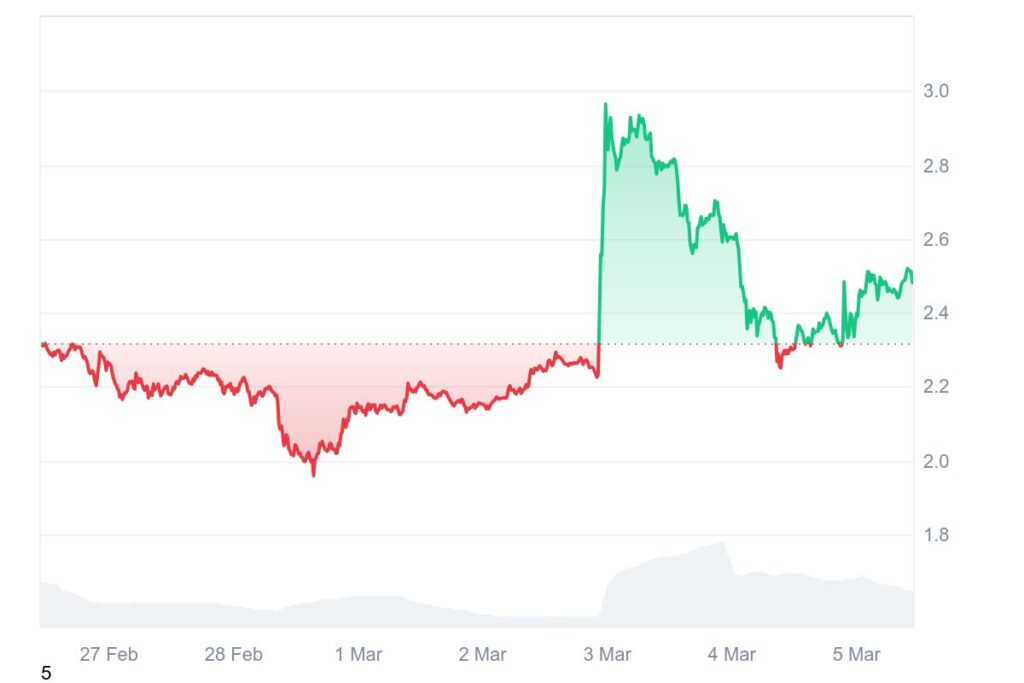Select the 2 Mar date label
Image resolution: width=1024 pixels, height=683 pixels.
tap(482, 655)
